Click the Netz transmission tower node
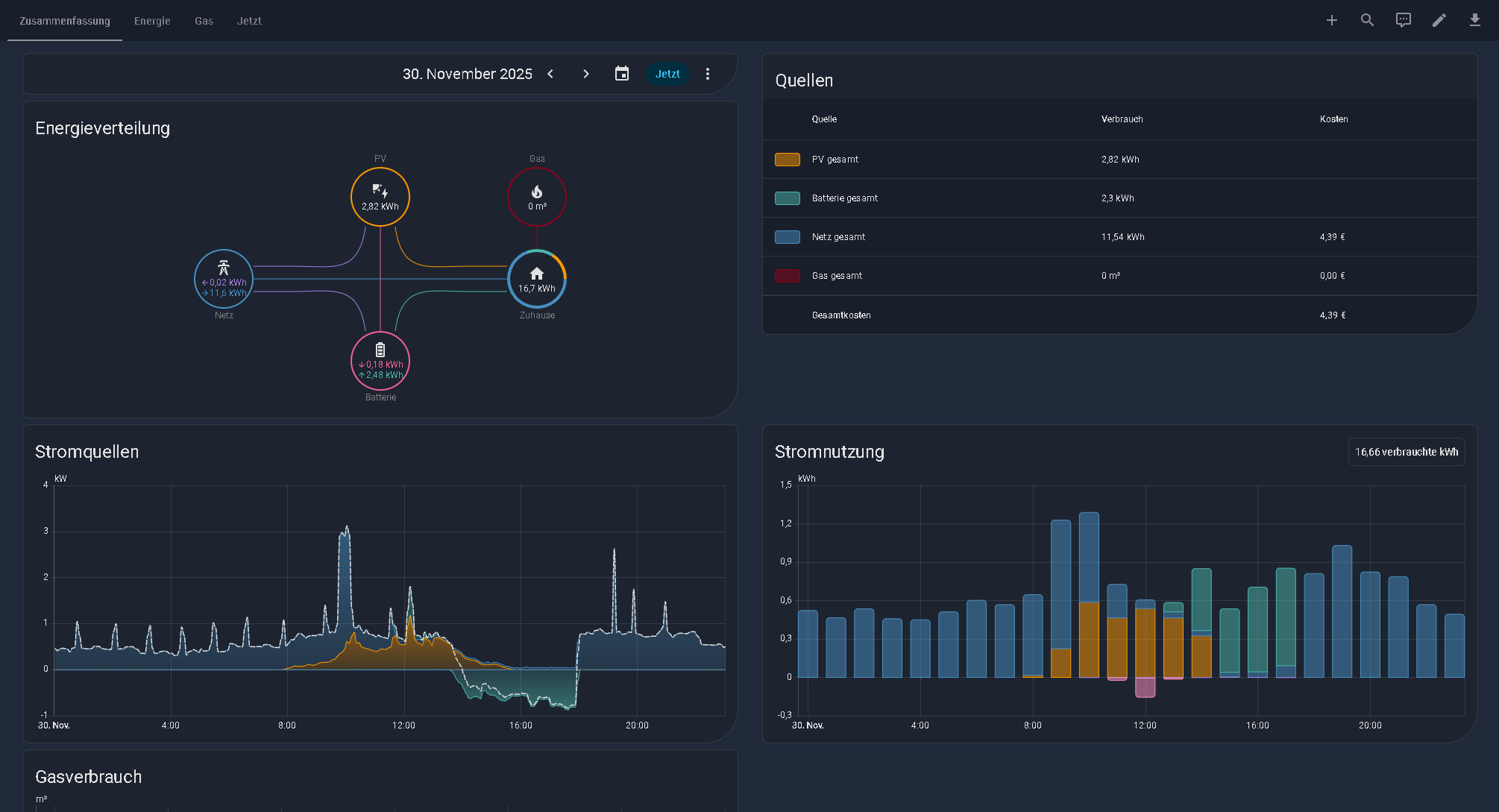The width and height of the screenshot is (1499, 812). click(224, 279)
